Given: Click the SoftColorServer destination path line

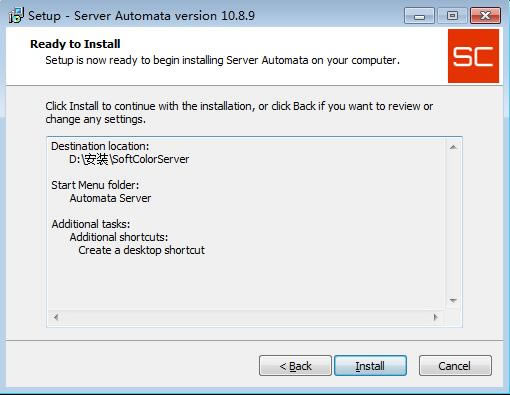Looking at the screenshot, I should [x=129, y=159].
